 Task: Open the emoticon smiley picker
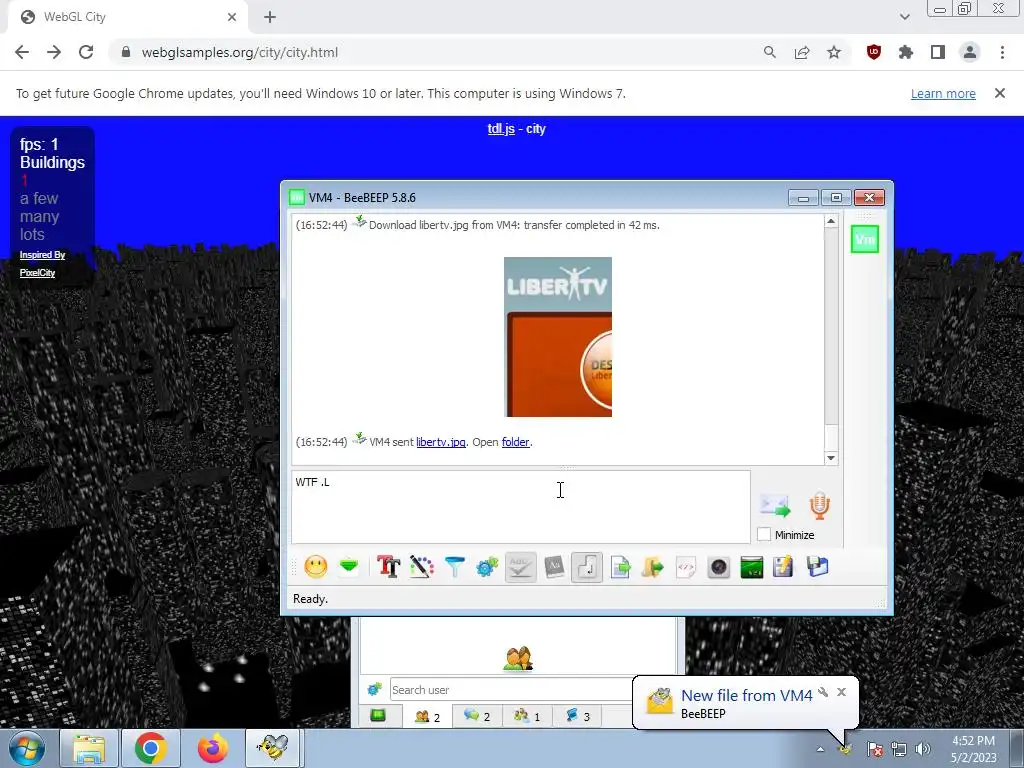point(315,567)
